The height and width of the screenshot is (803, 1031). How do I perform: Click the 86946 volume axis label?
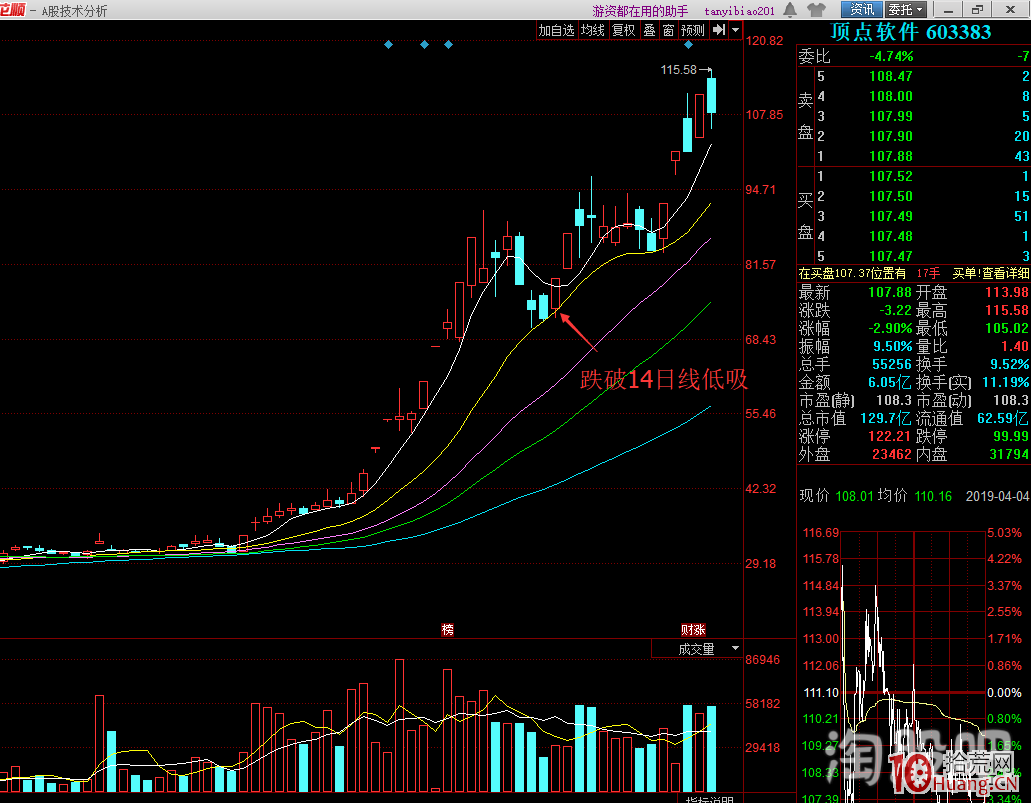(x=763, y=660)
